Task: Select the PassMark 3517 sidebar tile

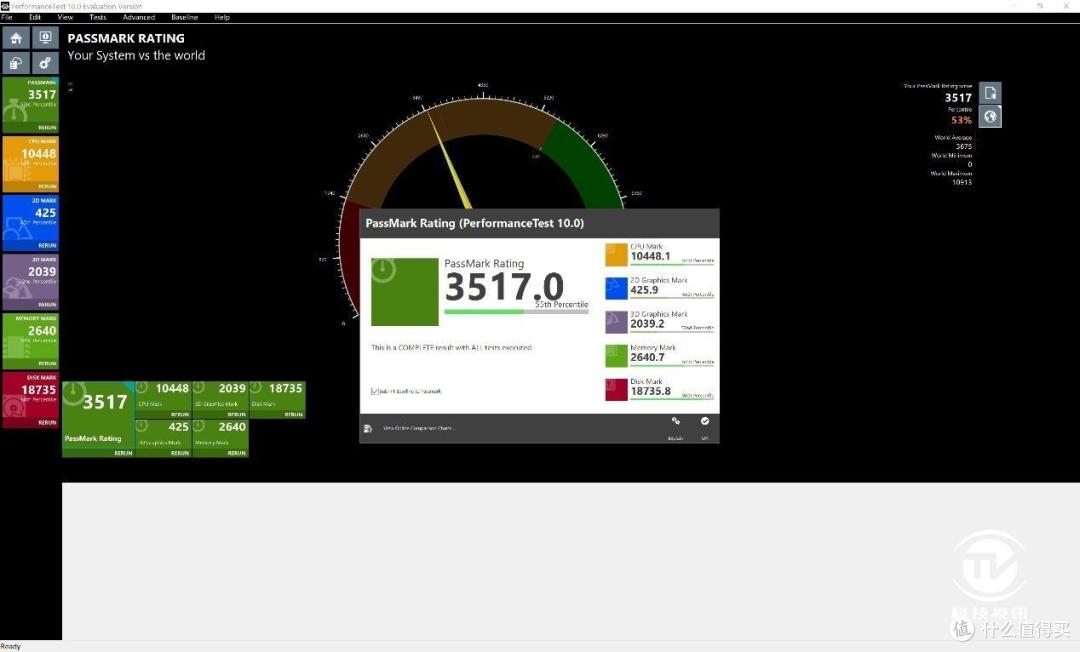Action: point(30,105)
